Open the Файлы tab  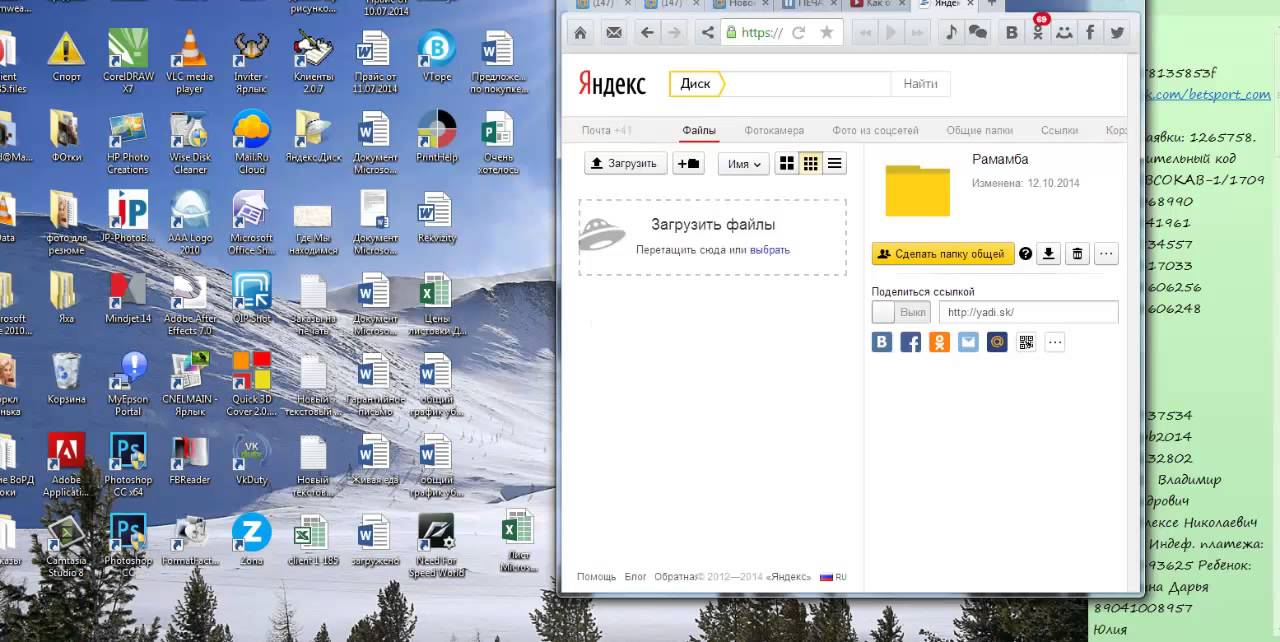699,130
